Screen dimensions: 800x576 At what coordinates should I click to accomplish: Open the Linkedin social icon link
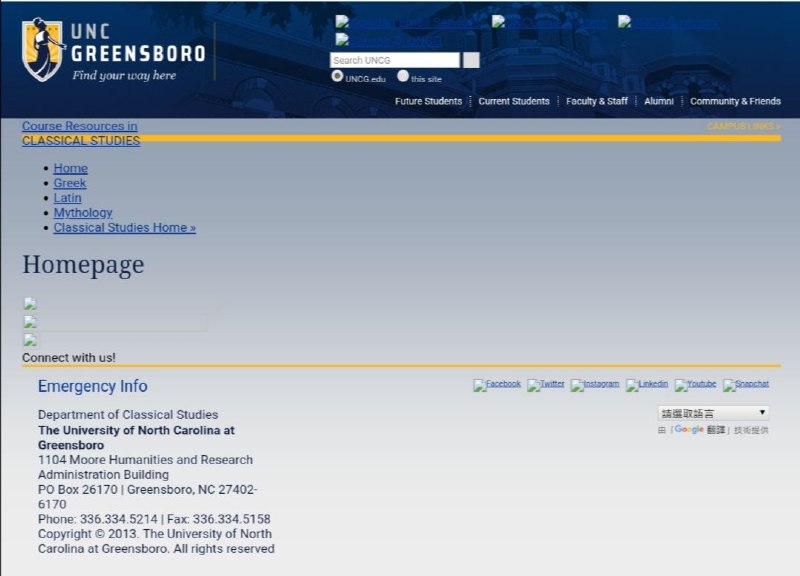(x=647, y=385)
